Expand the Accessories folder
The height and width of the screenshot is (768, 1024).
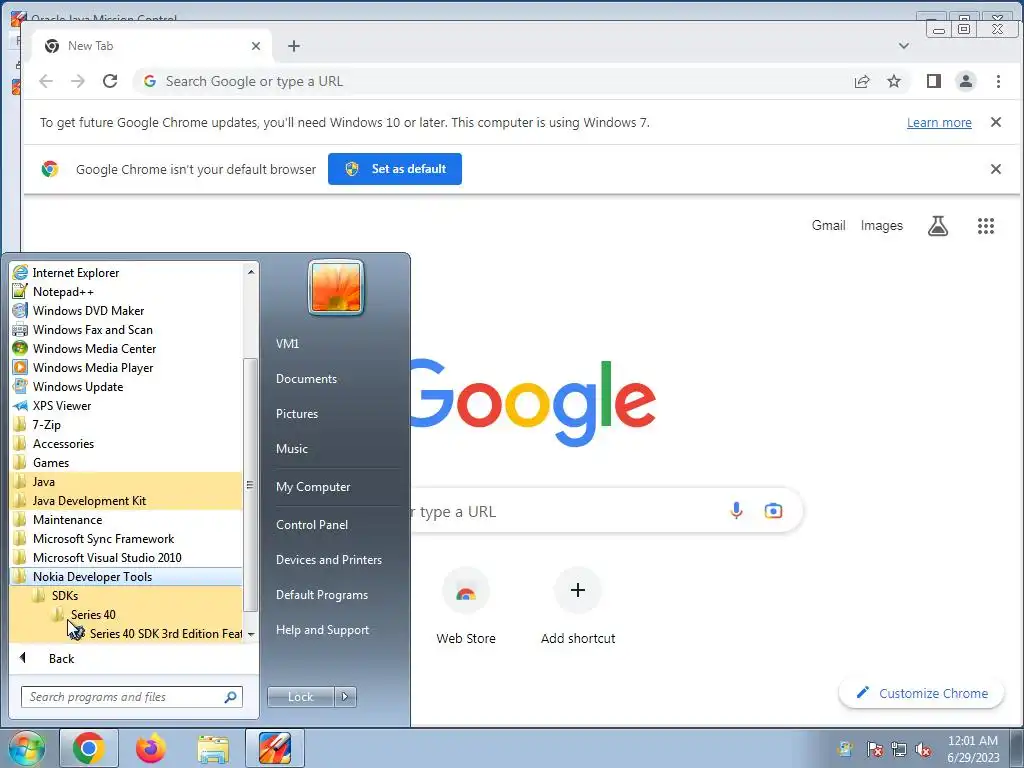point(127,443)
